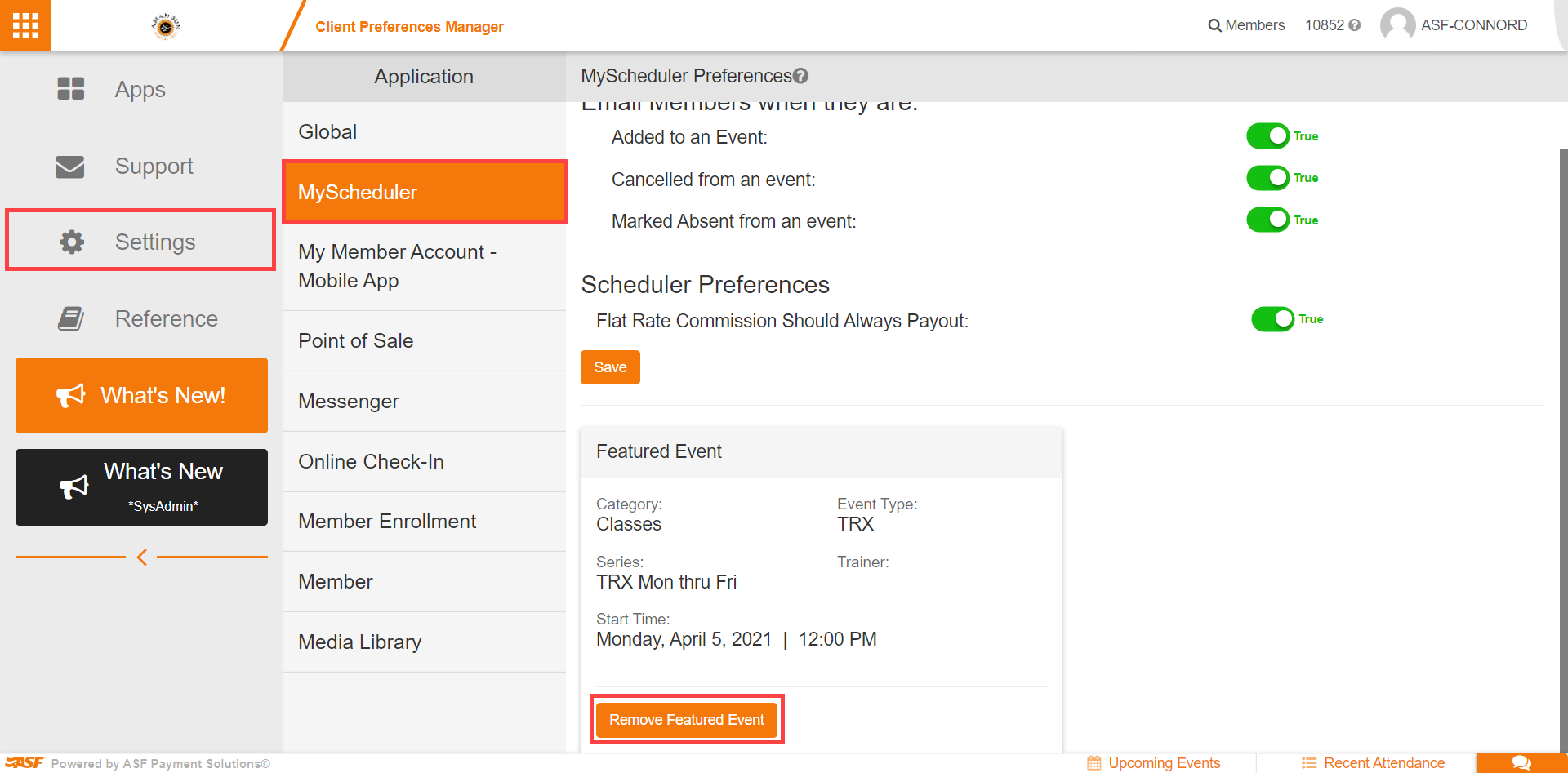This screenshot has width=1568, height=773.
Task: Click the Classes category value
Action: click(629, 524)
